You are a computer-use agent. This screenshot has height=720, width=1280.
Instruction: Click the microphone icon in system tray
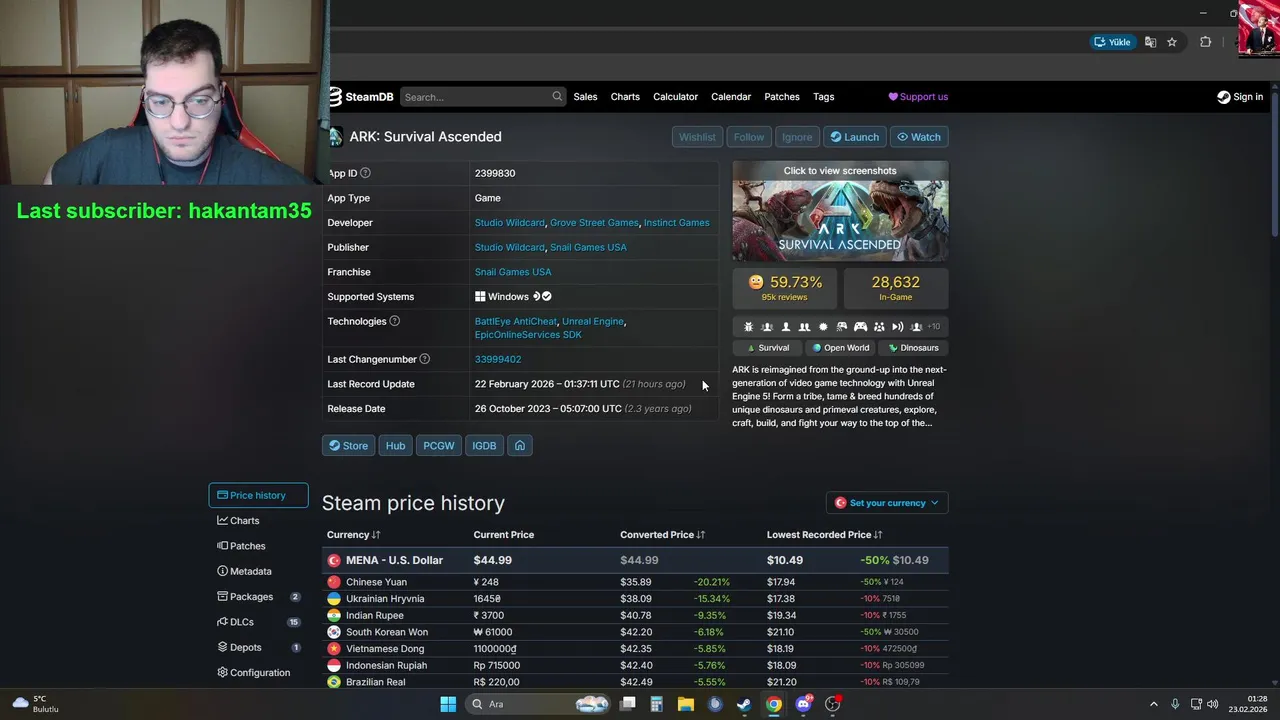[1175, 704]
